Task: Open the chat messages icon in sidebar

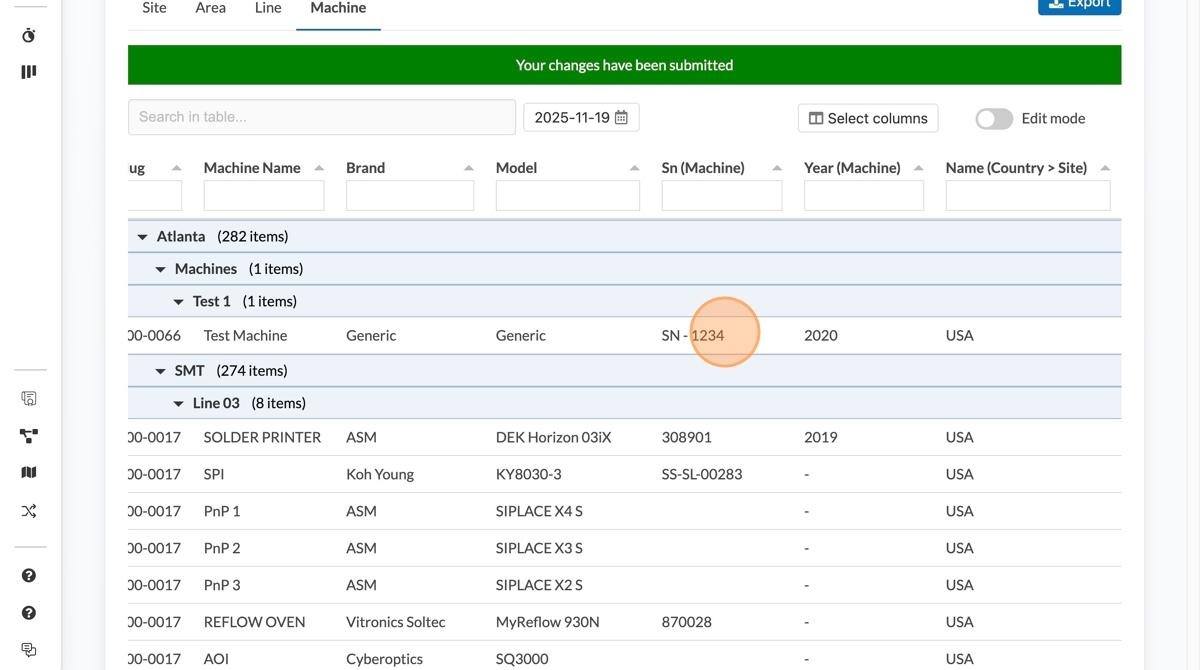Action: point(29,650)
